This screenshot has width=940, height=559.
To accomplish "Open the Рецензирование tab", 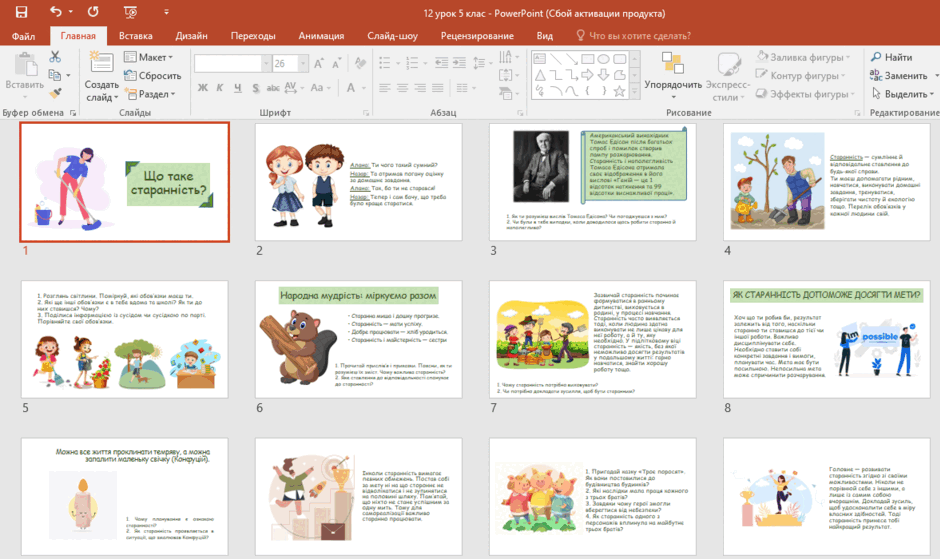I will [x=477, y=36].
